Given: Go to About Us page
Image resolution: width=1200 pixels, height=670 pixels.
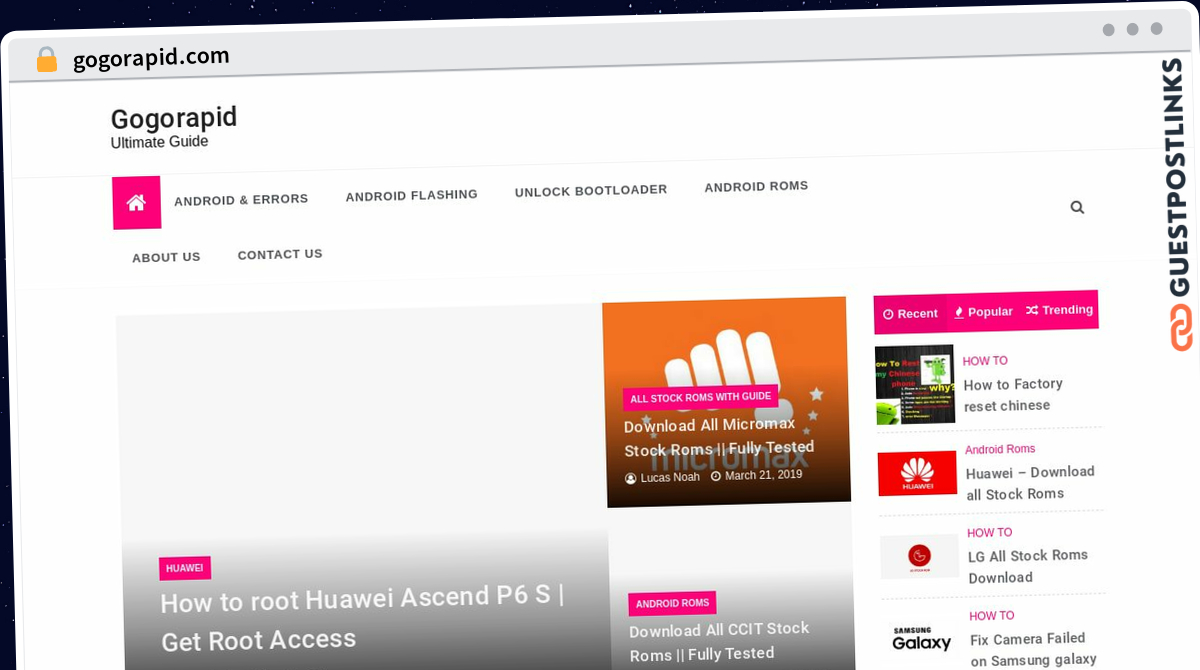Looking at the screenshot, I should pyautogui.click(x=166, y=257).
